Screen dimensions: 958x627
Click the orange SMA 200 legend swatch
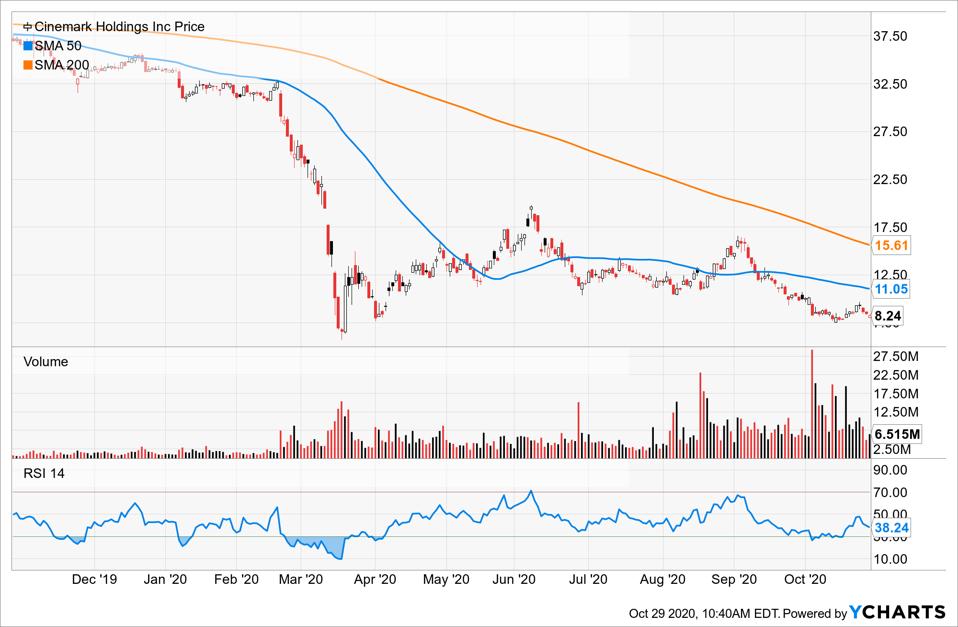(28, 65)
